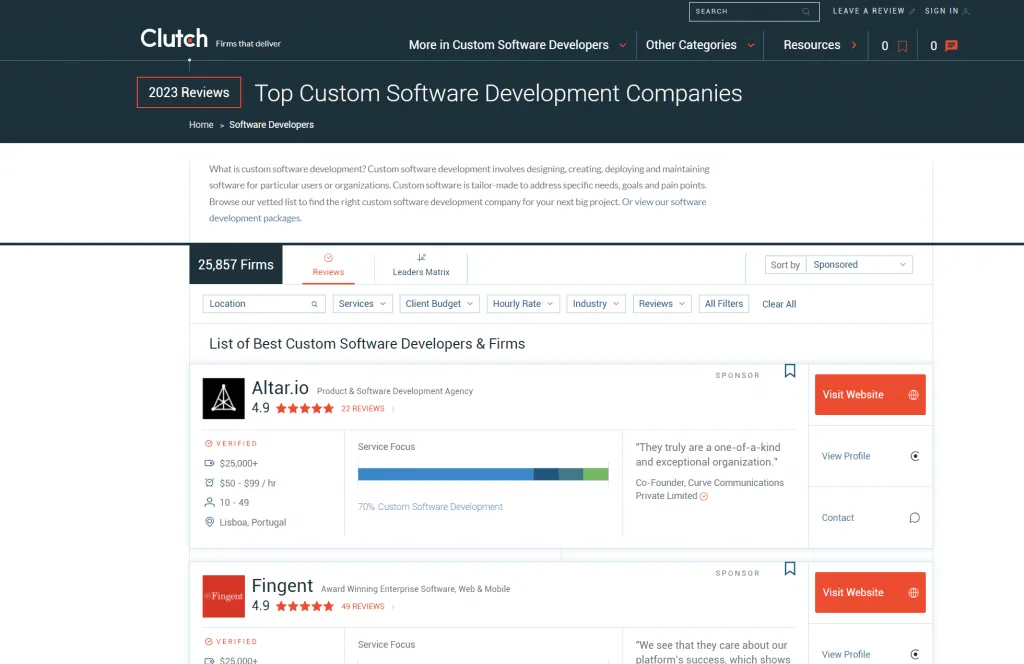Click Contact for Altar.io
The width and height of the screenshot is (1024, 664).
(x=838, y=518)
